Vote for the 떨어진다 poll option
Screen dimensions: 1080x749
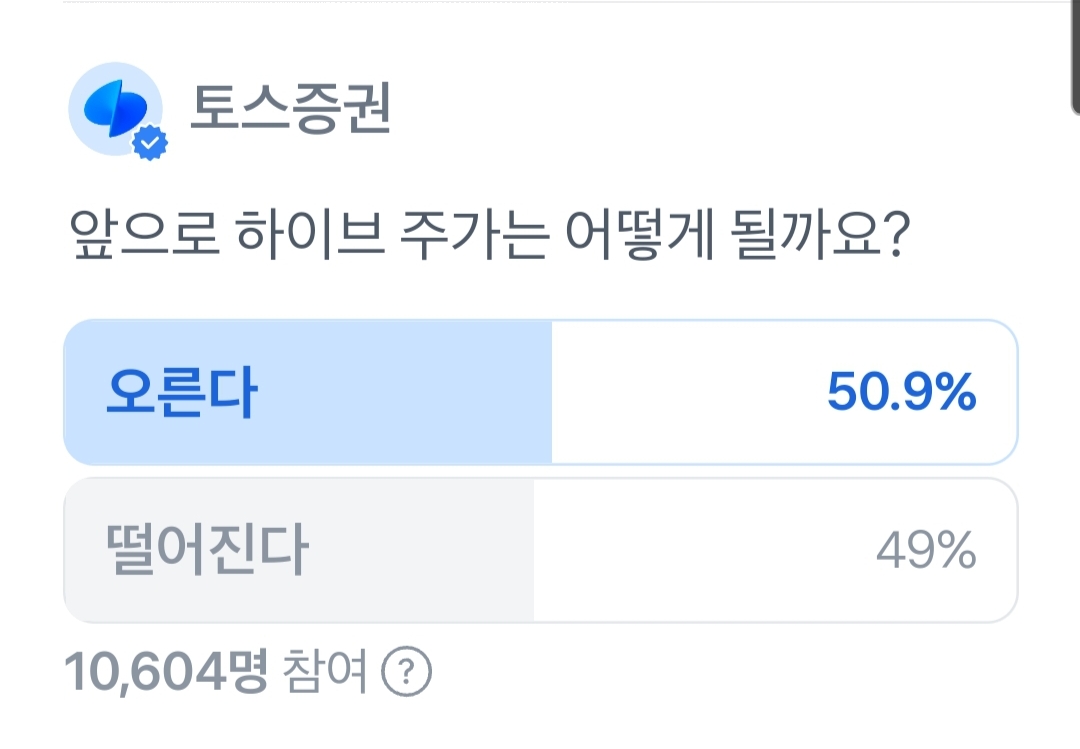pyautogui.click(x=540, y=550)
